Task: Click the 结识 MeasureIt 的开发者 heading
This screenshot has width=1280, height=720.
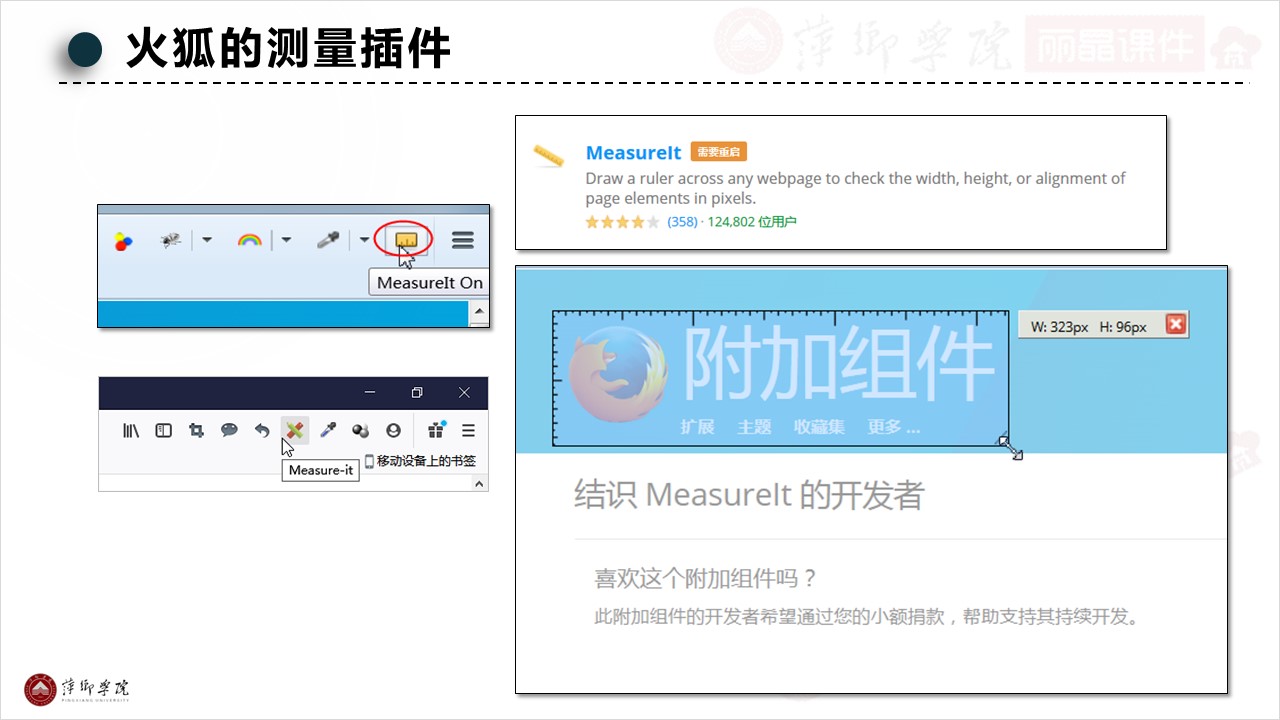Action: click(749, 495)
